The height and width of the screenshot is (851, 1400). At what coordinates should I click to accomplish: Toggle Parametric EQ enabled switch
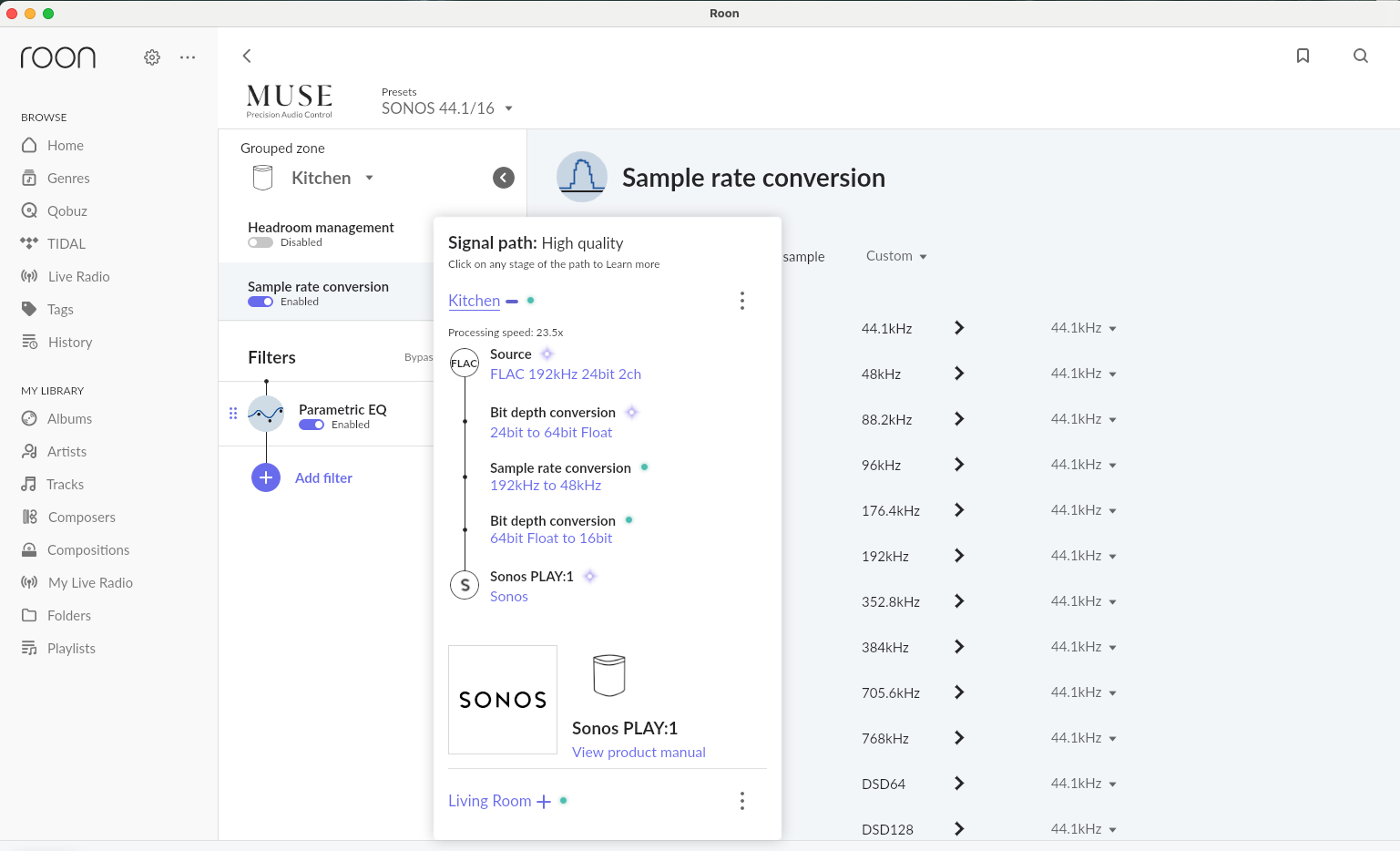coord(312,425)
